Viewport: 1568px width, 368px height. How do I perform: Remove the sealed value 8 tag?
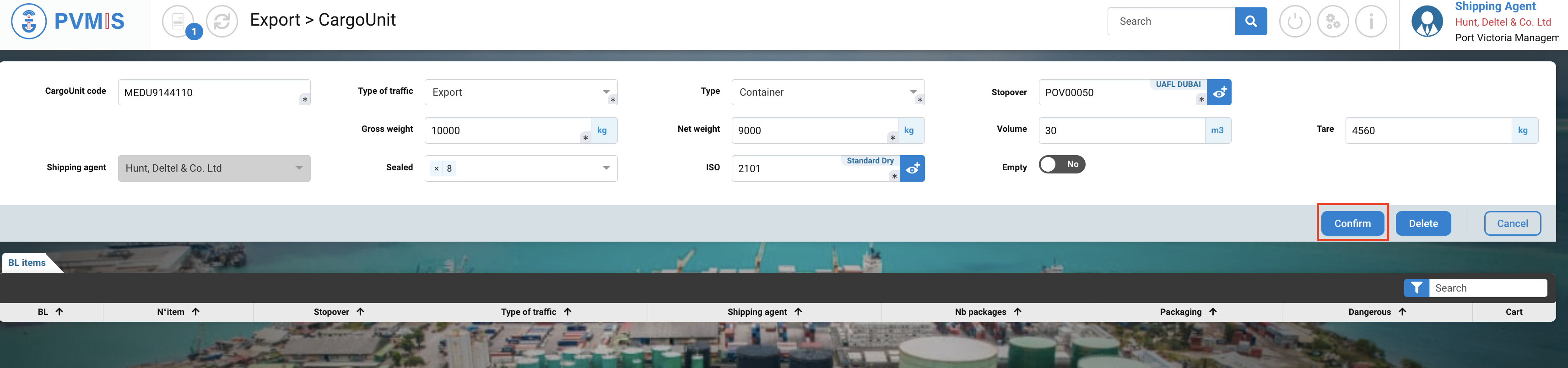(x=437, y=168)
